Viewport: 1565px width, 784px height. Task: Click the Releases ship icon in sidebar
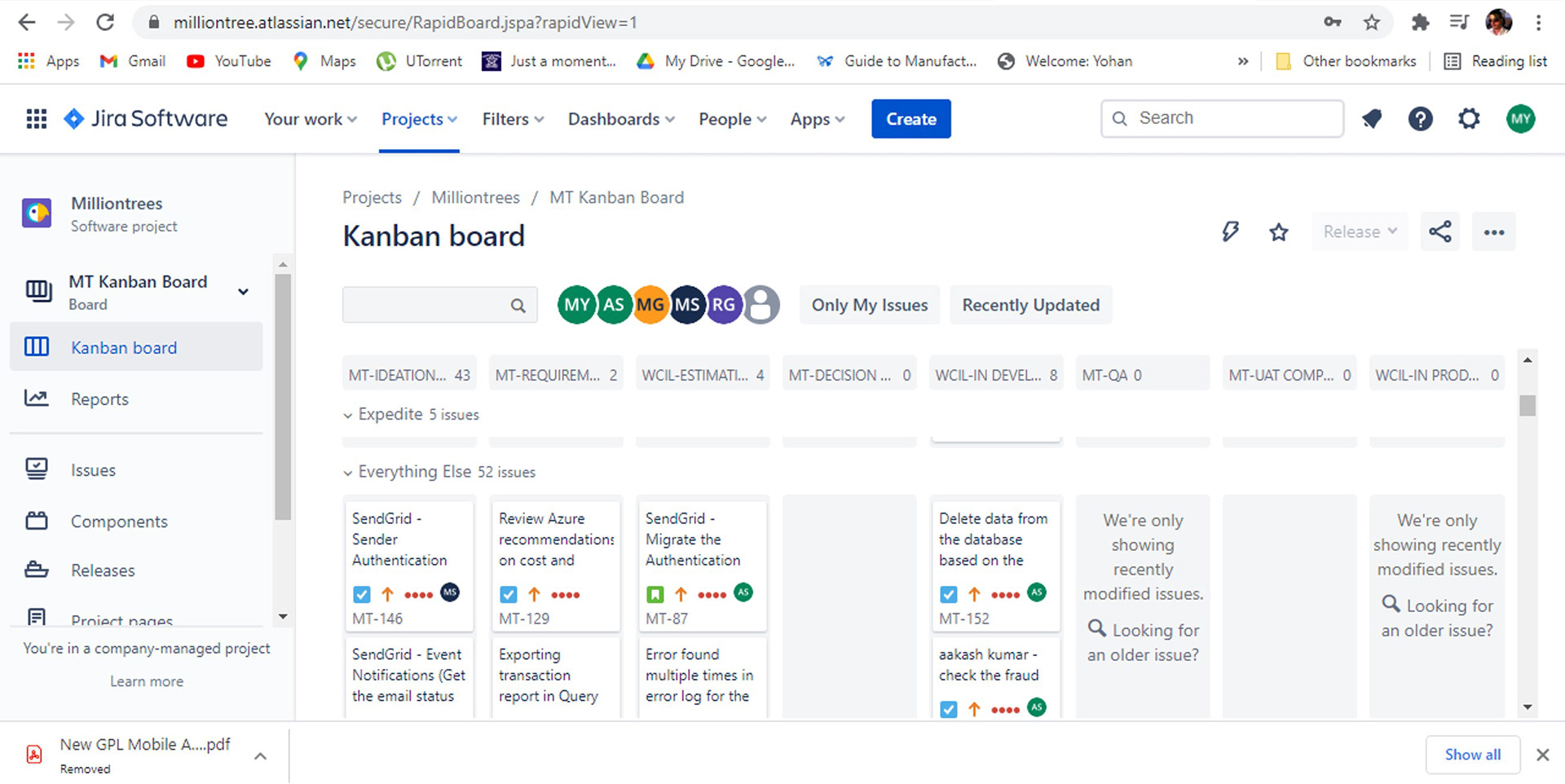37,570
